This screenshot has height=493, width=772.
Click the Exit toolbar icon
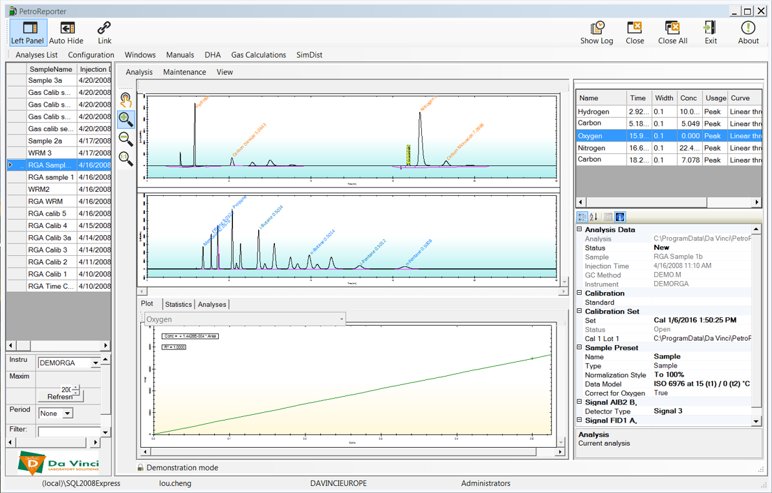tap(710, 33)
